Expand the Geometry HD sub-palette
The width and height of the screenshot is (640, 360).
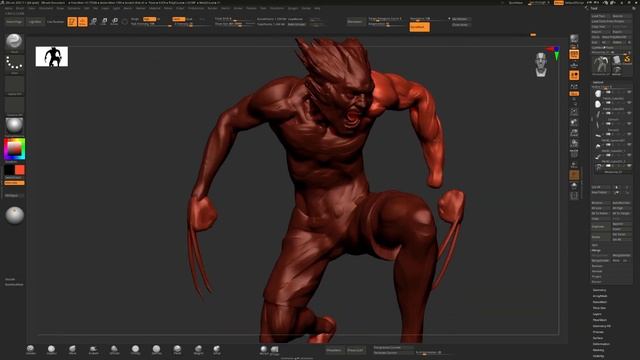click(x=602, y=326)
